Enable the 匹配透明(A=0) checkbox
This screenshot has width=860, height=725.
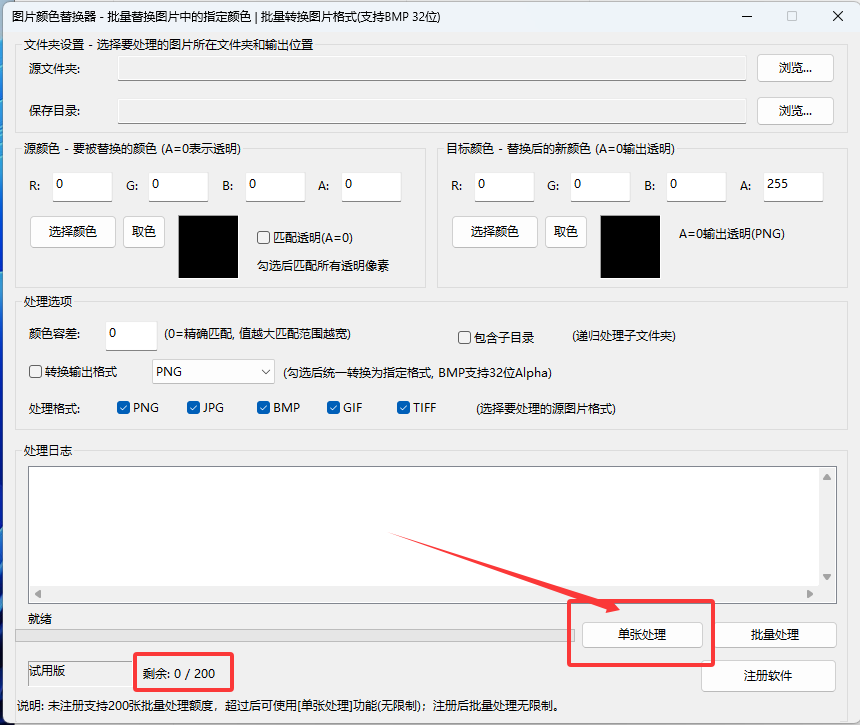tap(264, 237)
